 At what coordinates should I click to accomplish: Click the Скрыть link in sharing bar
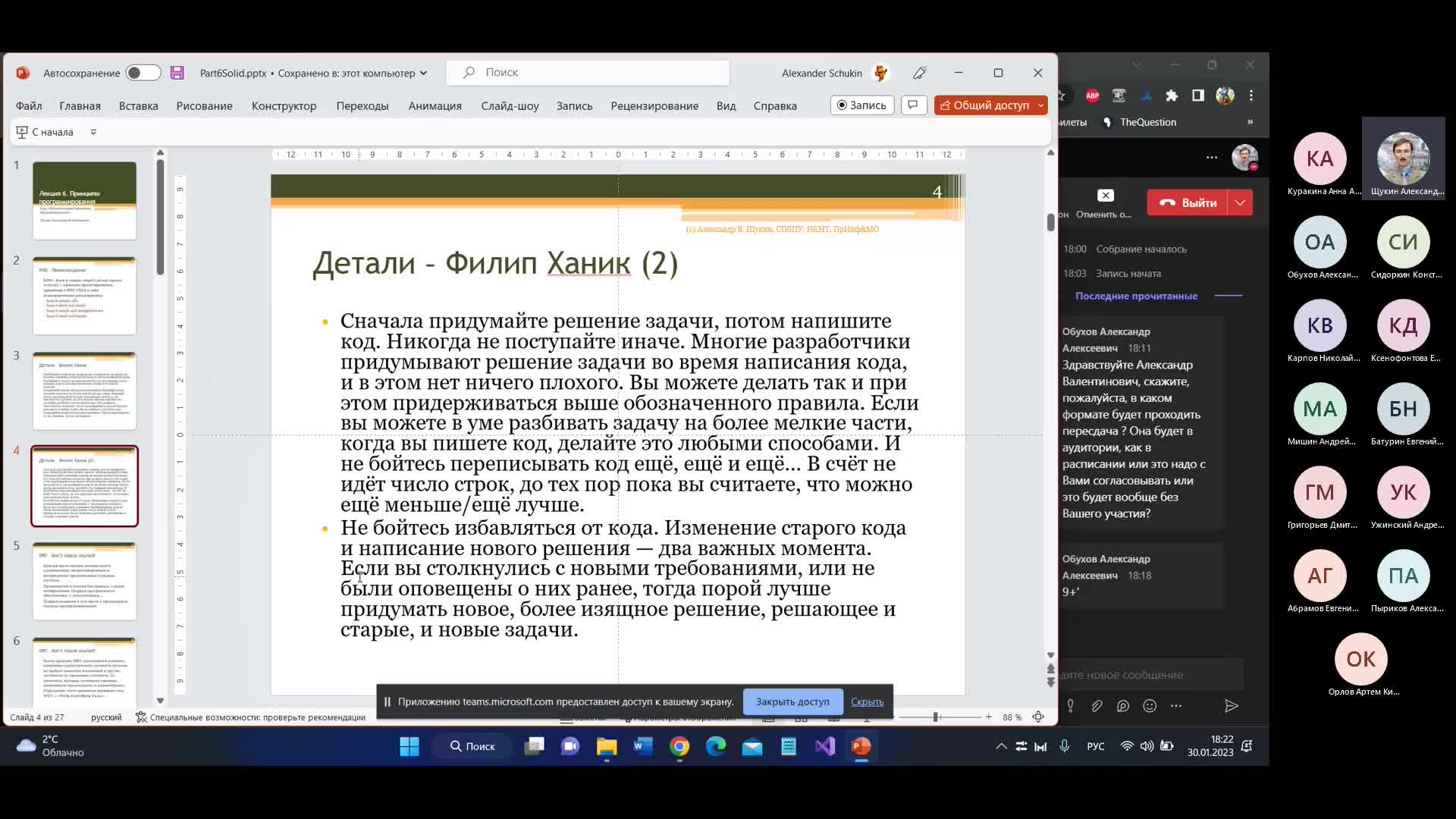pyautogui.click(x=868, y=701)
